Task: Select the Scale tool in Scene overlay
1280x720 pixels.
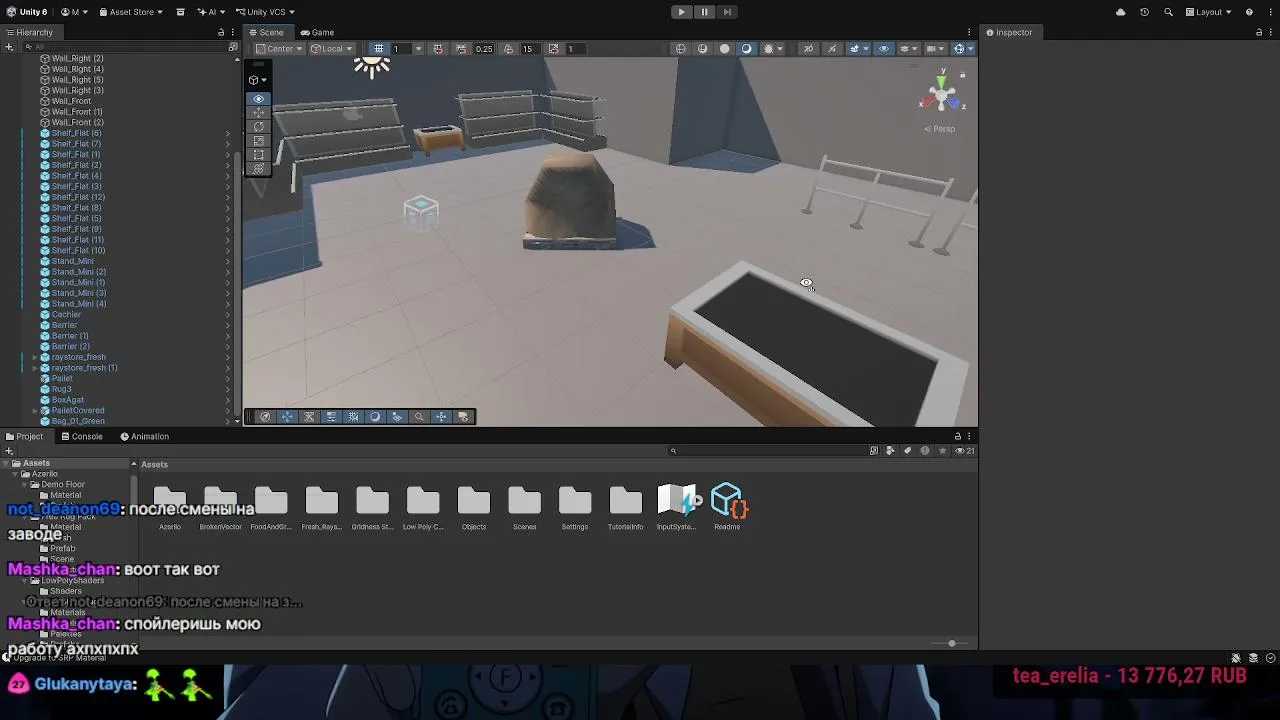Action: click(x=258, y=141)
